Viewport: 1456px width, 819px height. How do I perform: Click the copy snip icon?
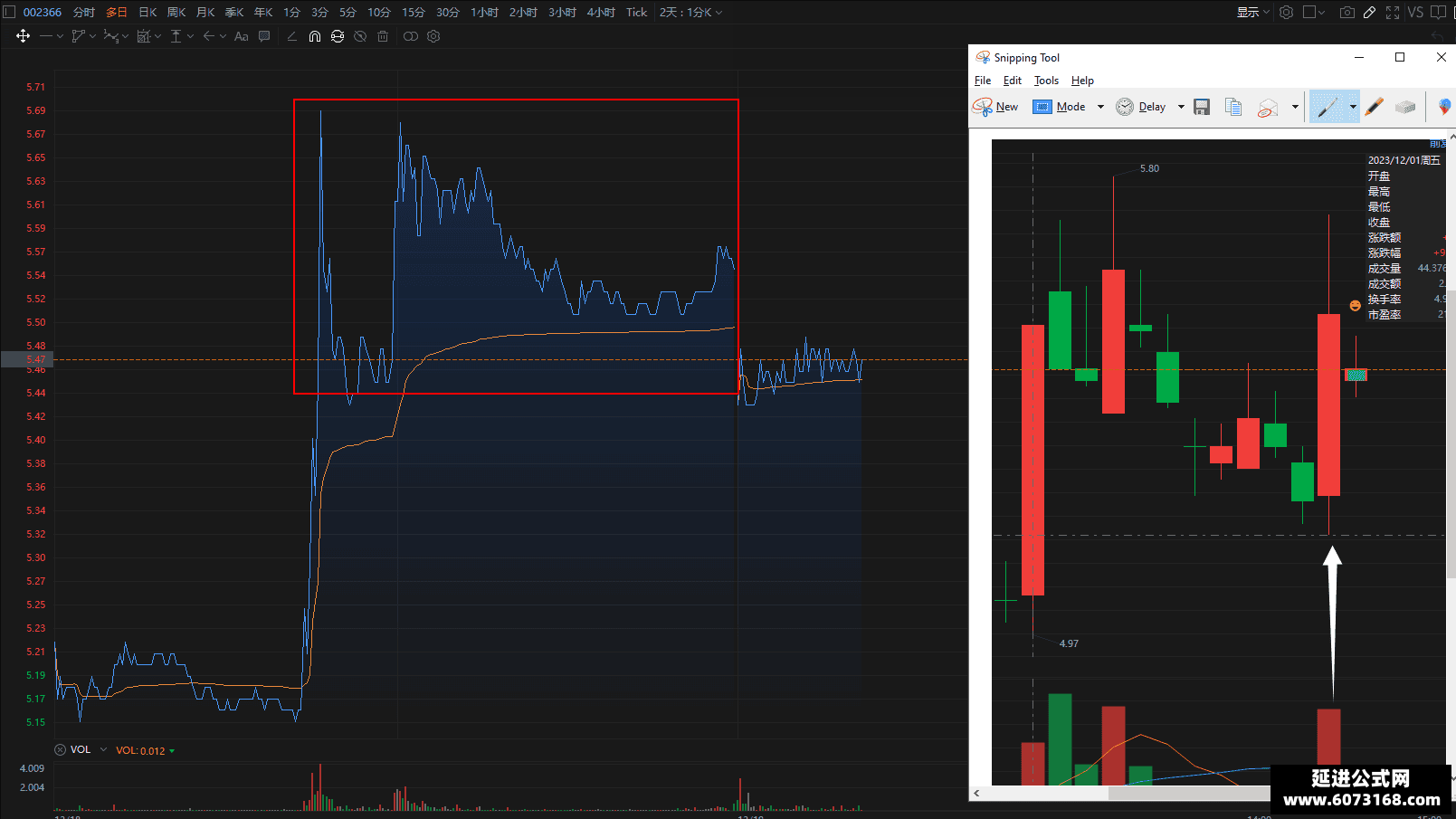coord(1233,107)
